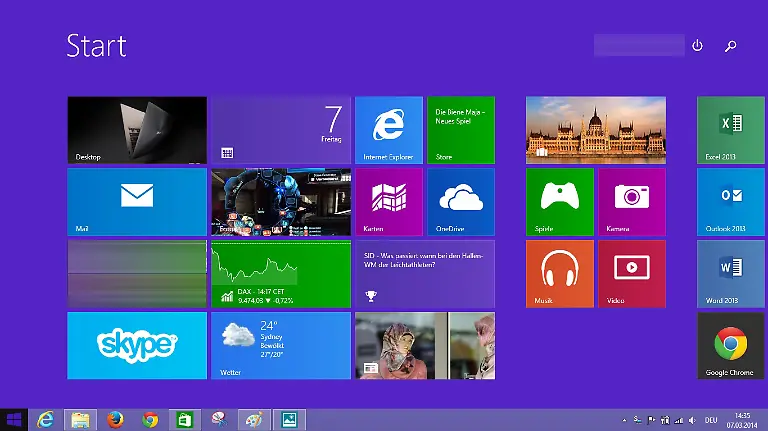
Task: Launch Firefox from the taskbar
Action: pyautogui.click(x=116, y=420)
